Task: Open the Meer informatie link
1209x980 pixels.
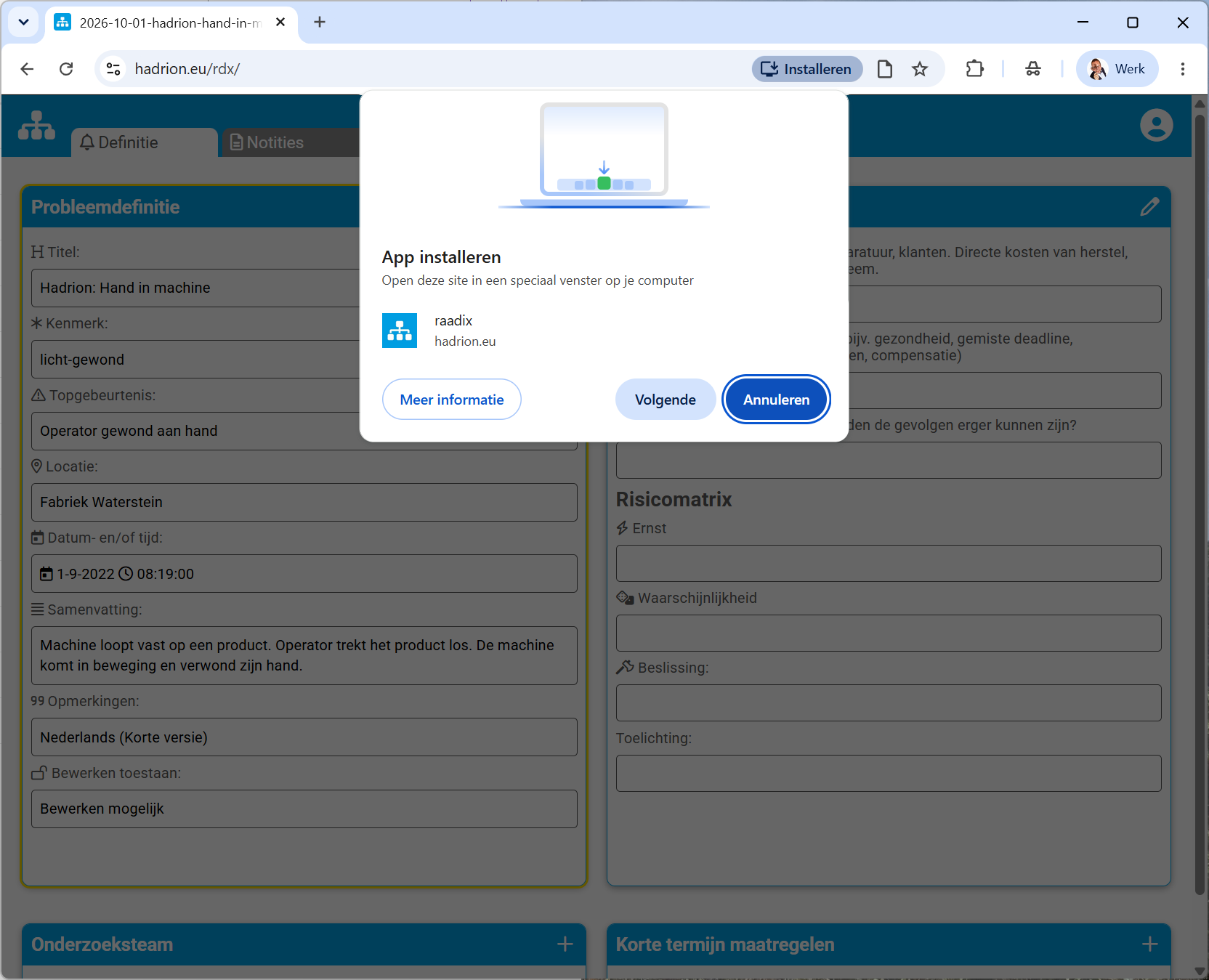Action: click(451, 400)
